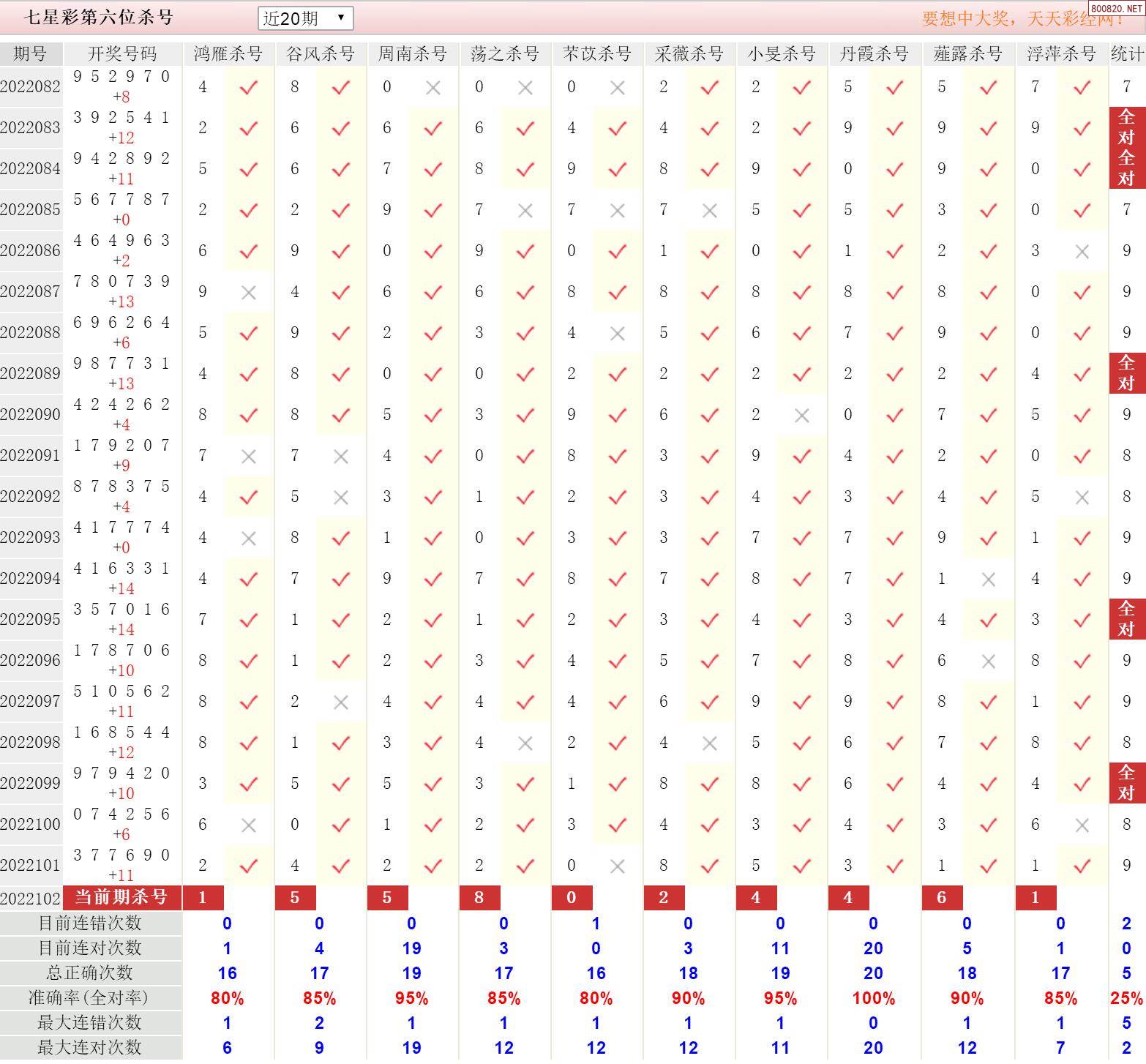
Task: Click the 准确率(全对率) row label
Action: [x=90, y=998]
